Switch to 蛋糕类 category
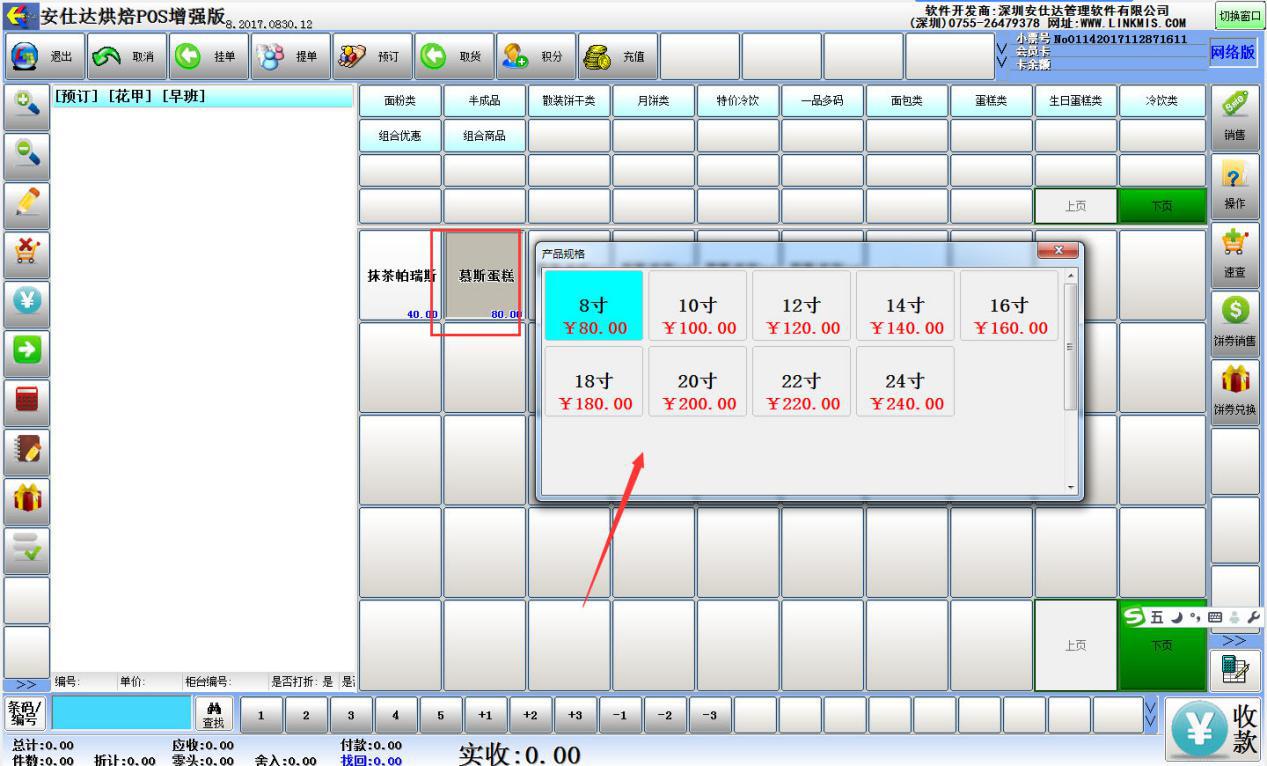The image size is (1267, 766). pos(991,101)
